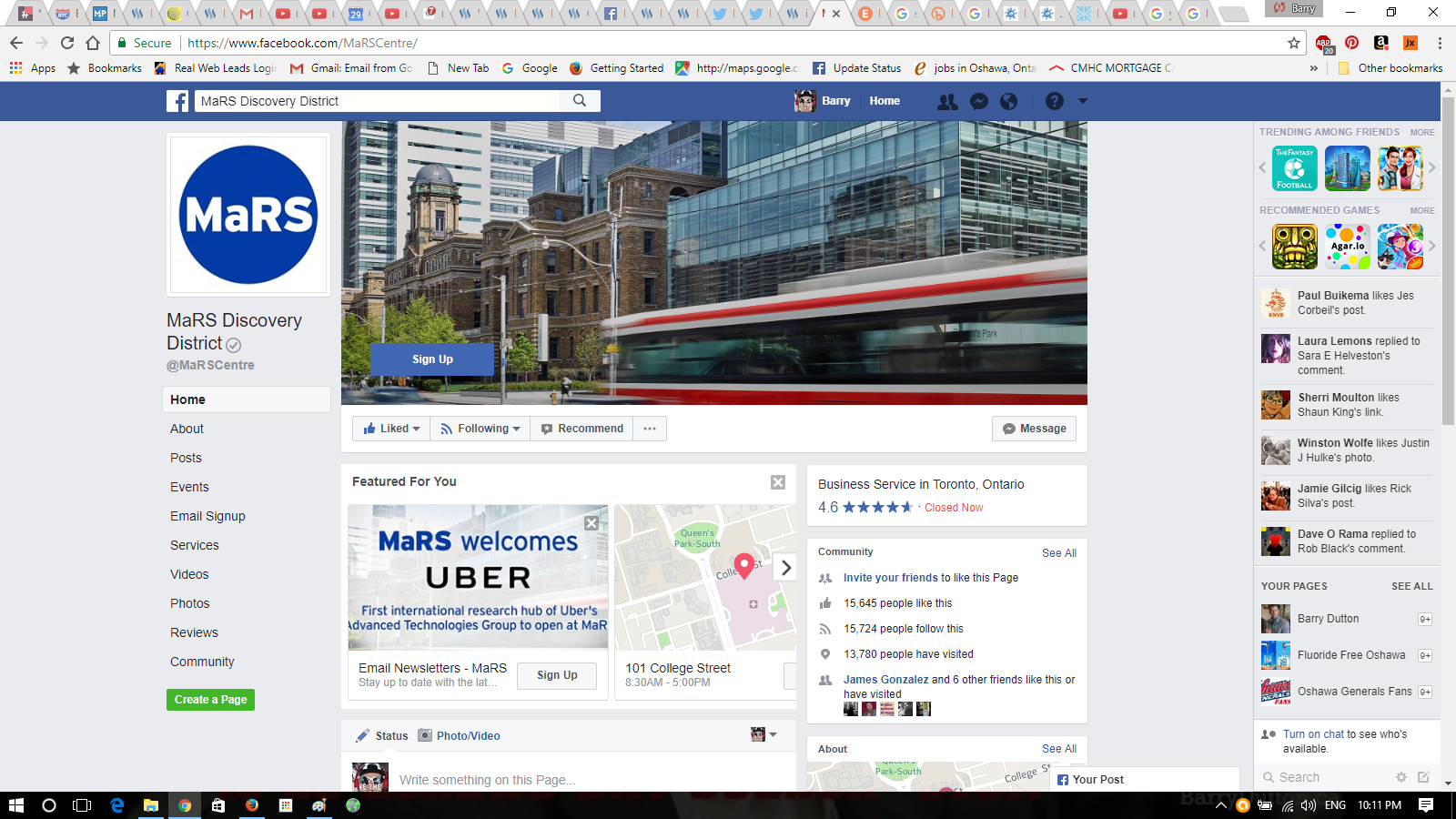
Task: Open The Fantasy Football game icon
Action: (x=1294, y=168)
